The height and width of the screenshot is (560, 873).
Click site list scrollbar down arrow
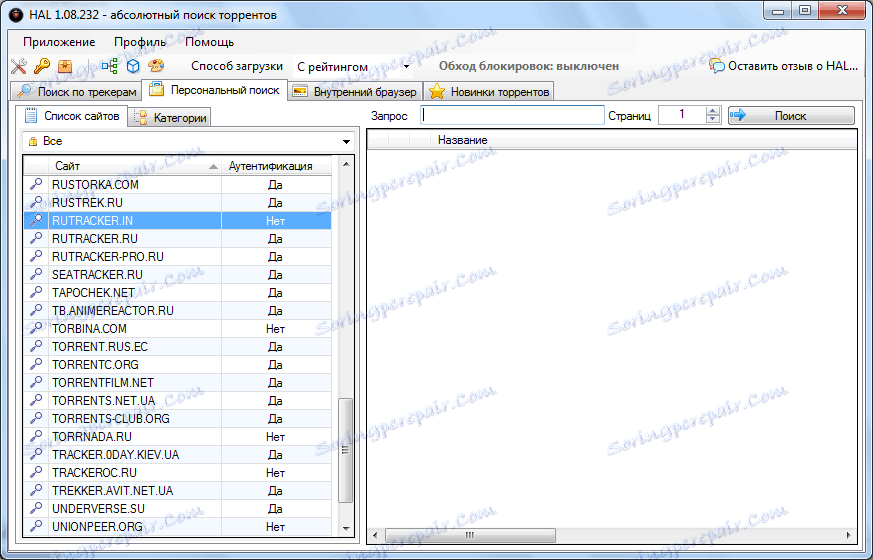(346, 528)
